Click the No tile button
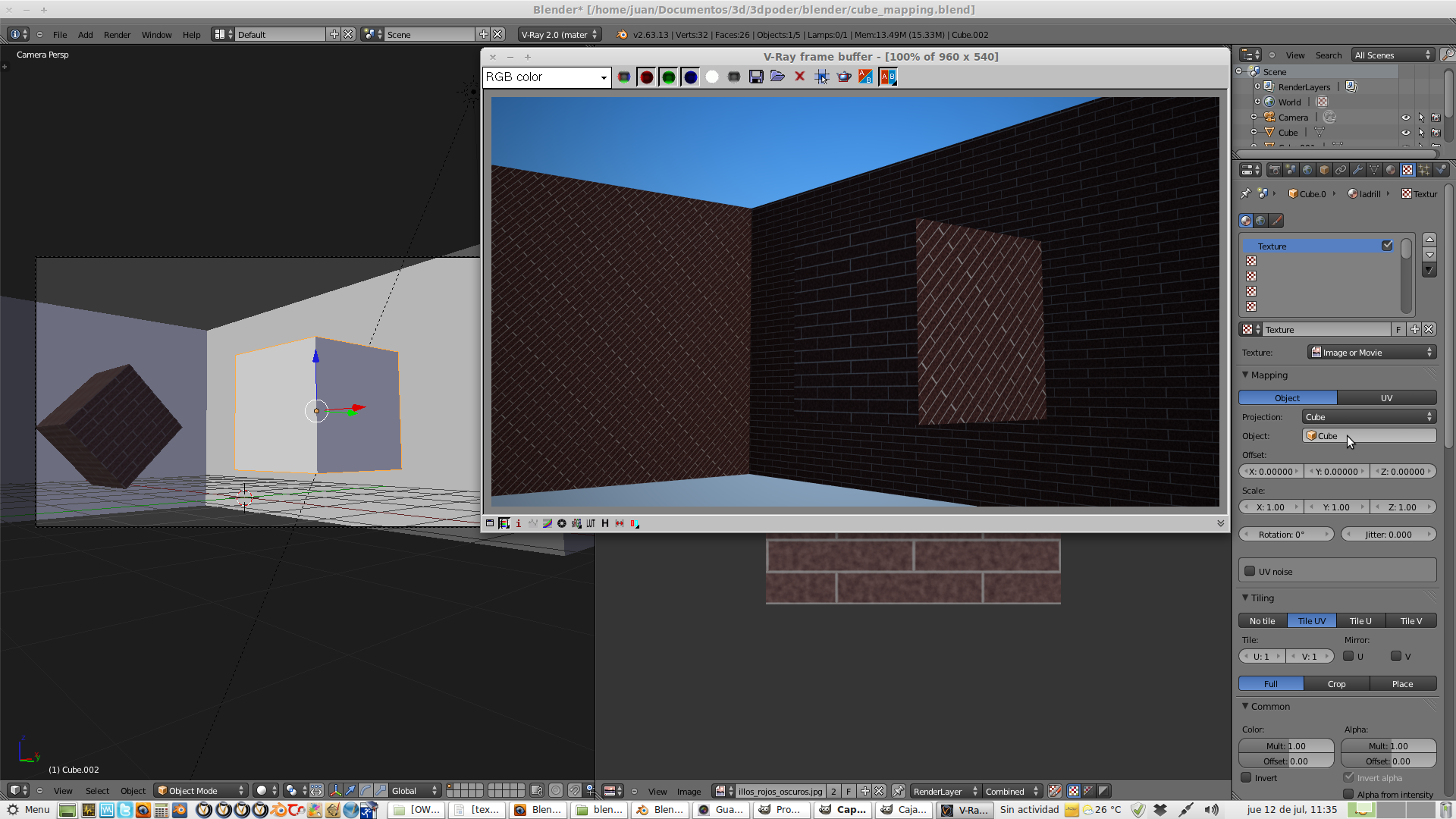 coord(1263,621)
